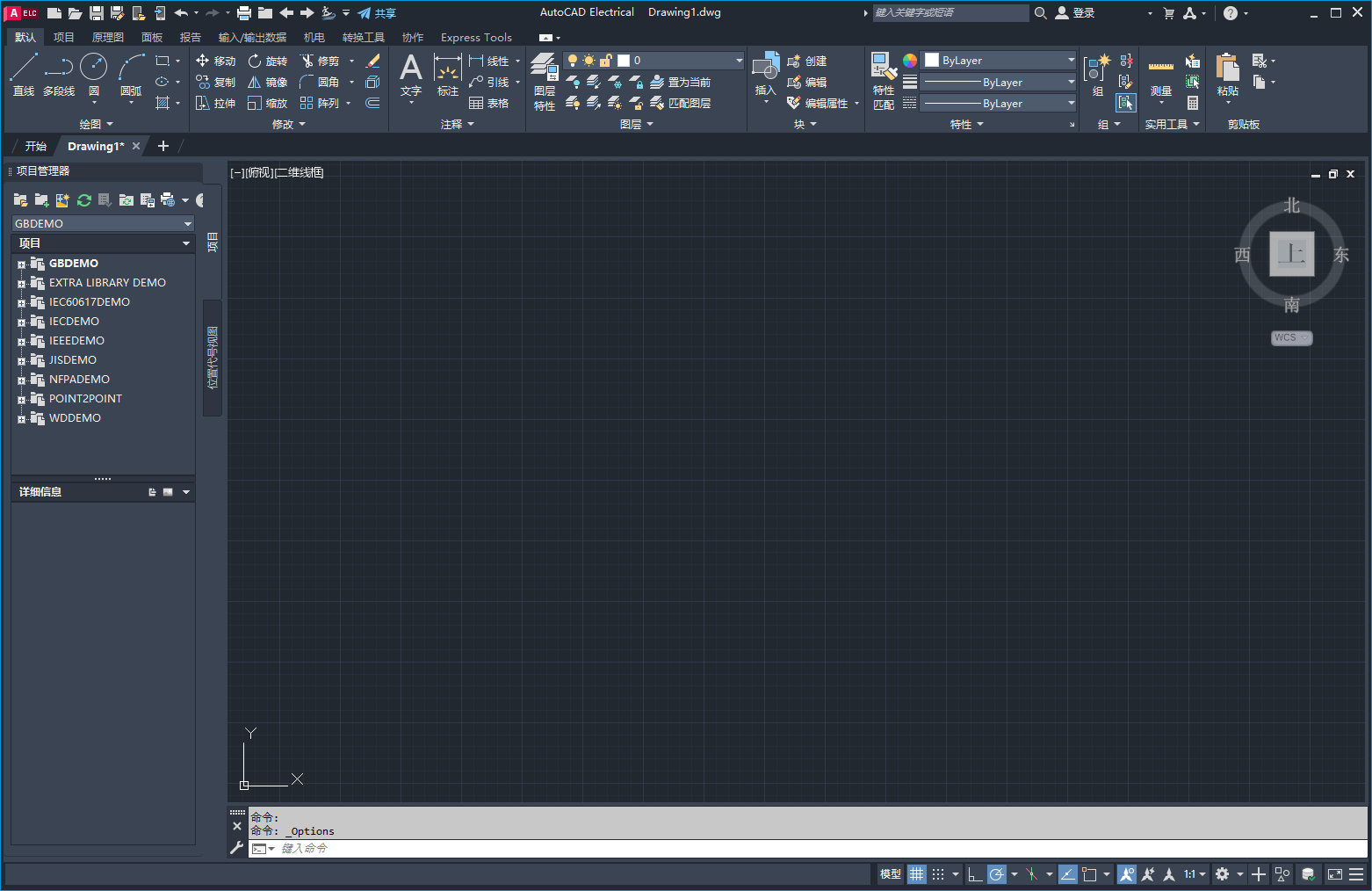Expand the IECDEMO project tree node

point(23,321)
